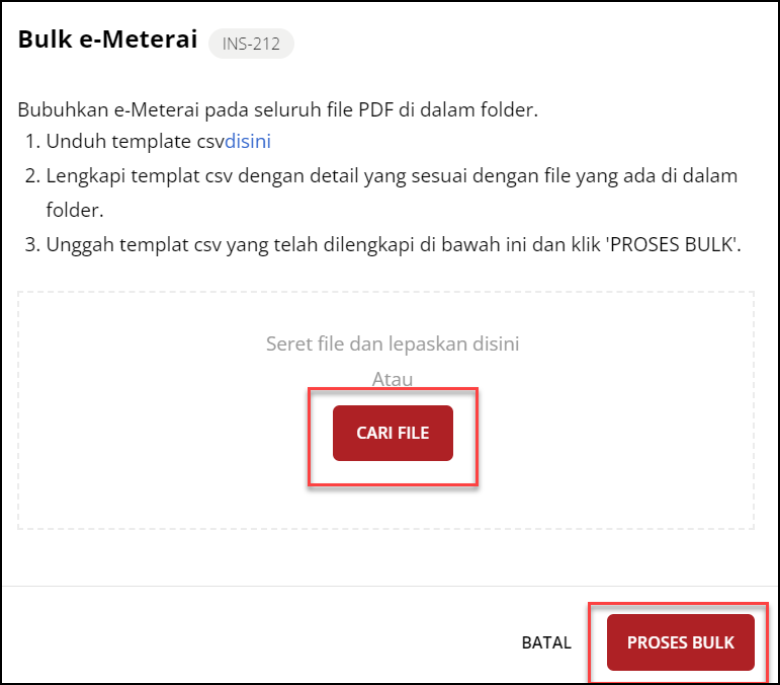Click the 'Bulk e-Meterai' dialog title

(106, 41)
